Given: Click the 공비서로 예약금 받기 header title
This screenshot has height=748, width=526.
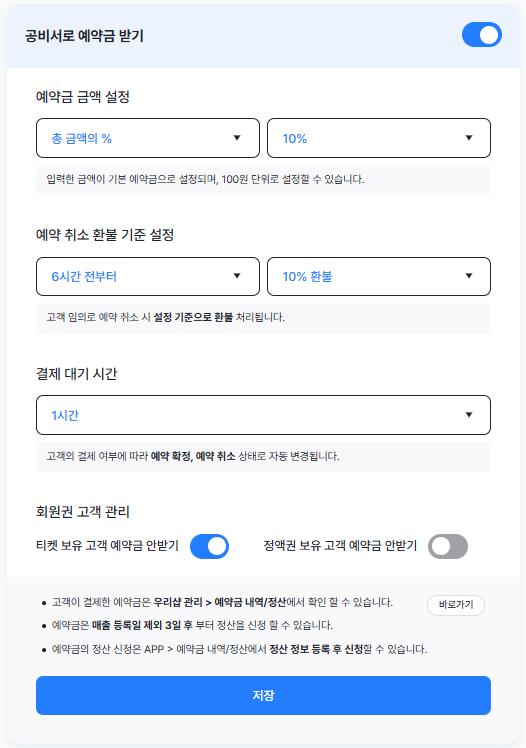Looking at the screenshot, I should pos(84,36).
